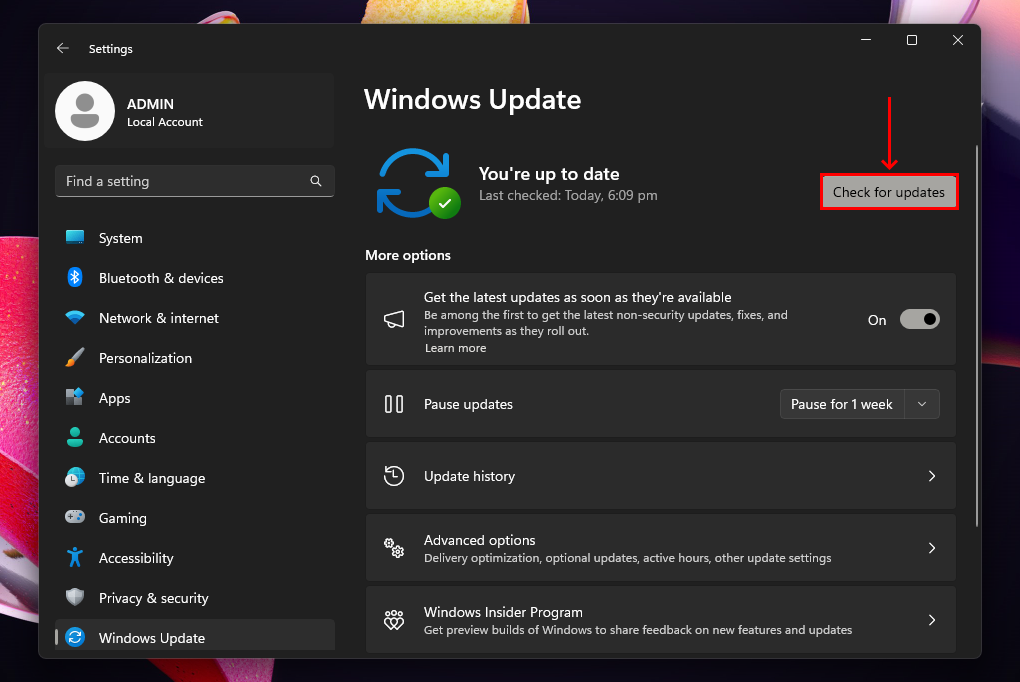Click the large update status sync icon
The image size is (1020, 682).
pyautogui.click(x=418, y=184)
